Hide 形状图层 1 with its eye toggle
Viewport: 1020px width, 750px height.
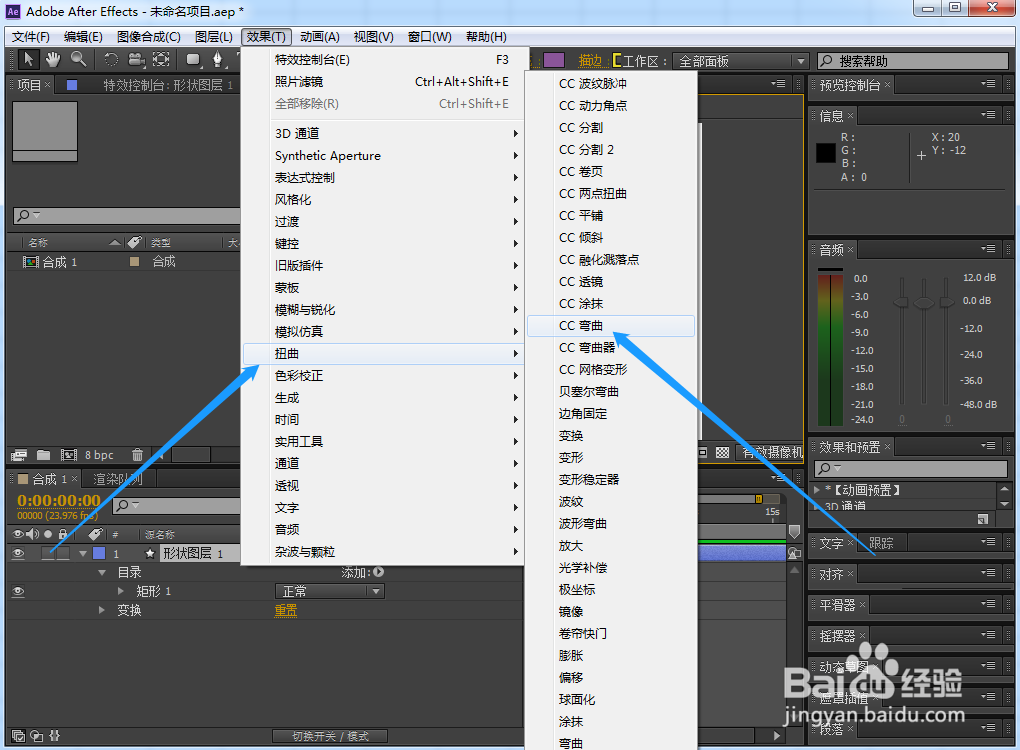point(18,554)
